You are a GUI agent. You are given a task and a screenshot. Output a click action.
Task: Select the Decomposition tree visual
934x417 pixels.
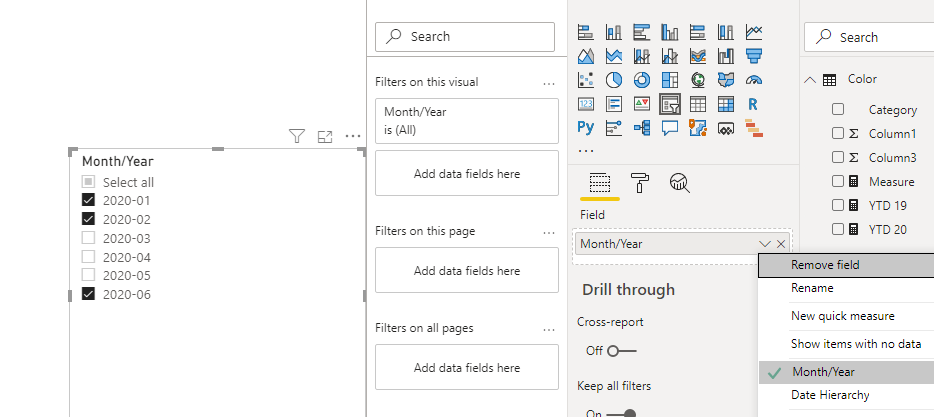(x=642, y=127)
